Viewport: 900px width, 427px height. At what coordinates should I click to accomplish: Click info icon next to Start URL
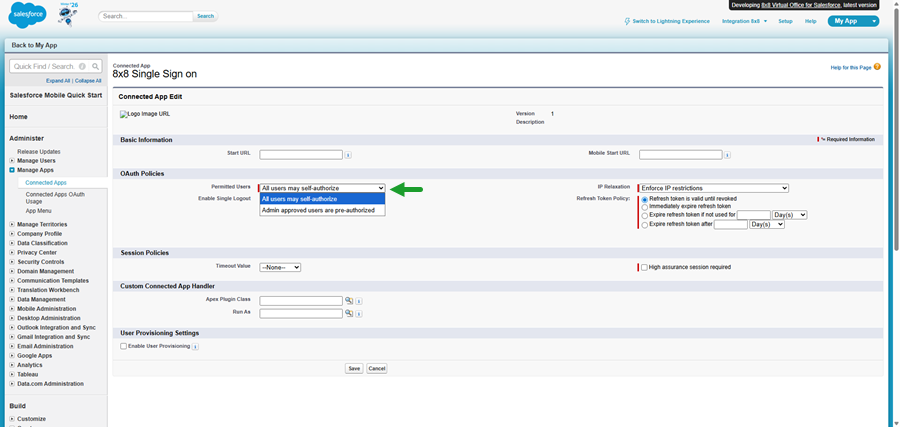(x=348, y=155)
